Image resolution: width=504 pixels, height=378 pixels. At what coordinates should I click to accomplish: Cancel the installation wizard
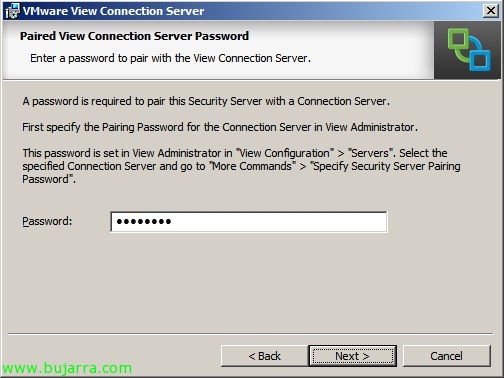tap(446, 356)
